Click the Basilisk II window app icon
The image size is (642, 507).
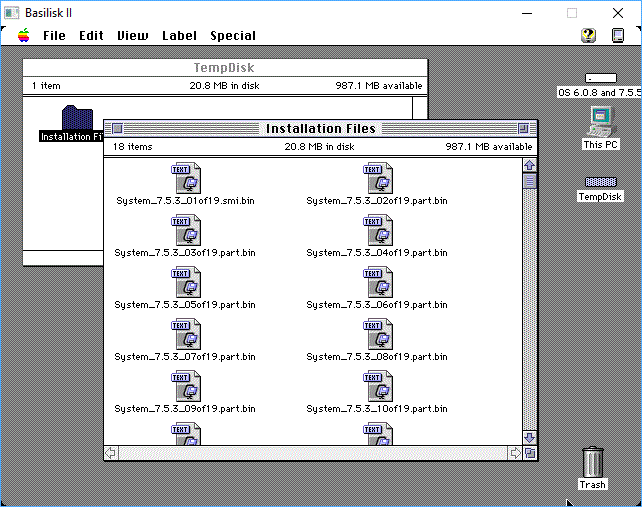(x=11, y=13)
